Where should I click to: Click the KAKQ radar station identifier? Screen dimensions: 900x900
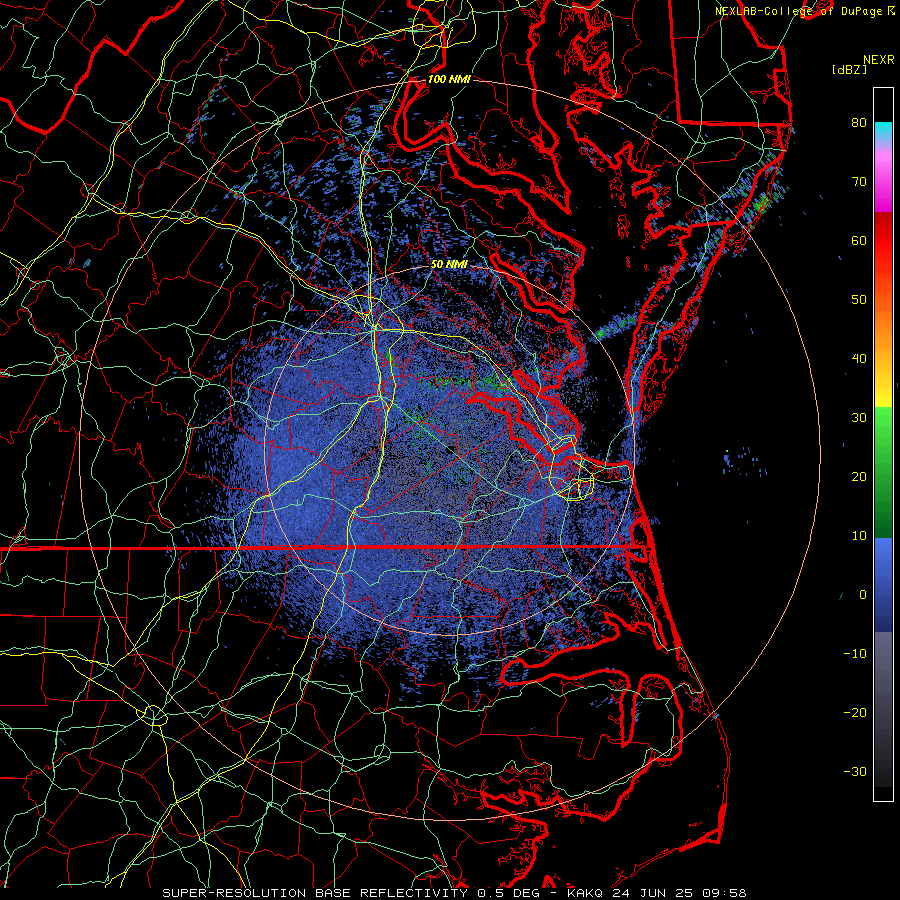click(587, 893)
